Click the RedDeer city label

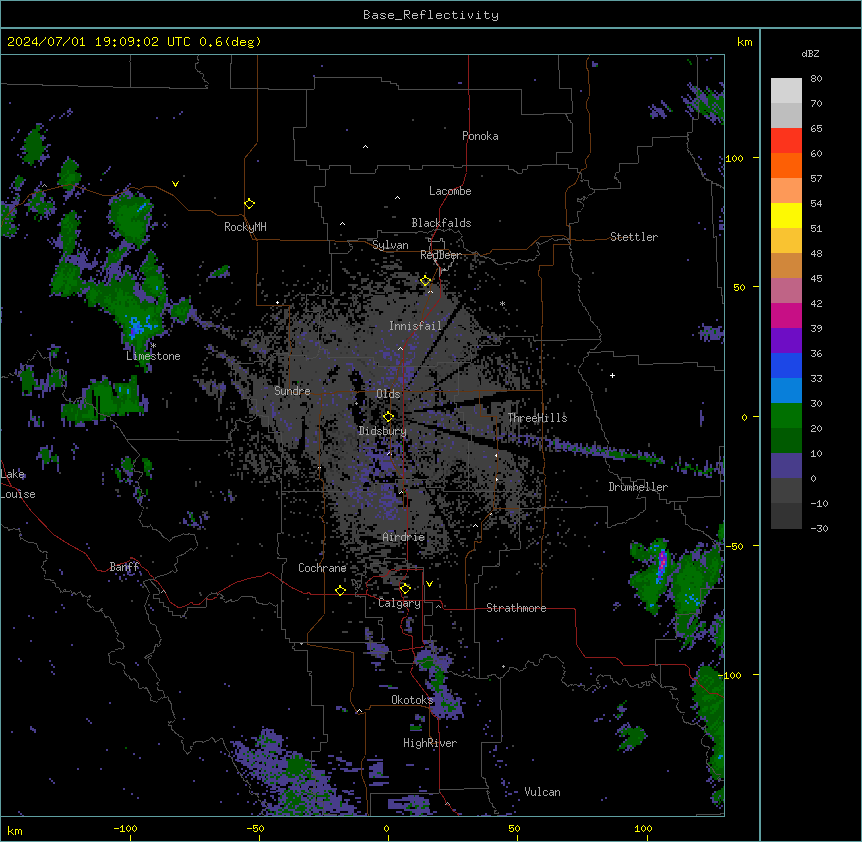[440, 255]
